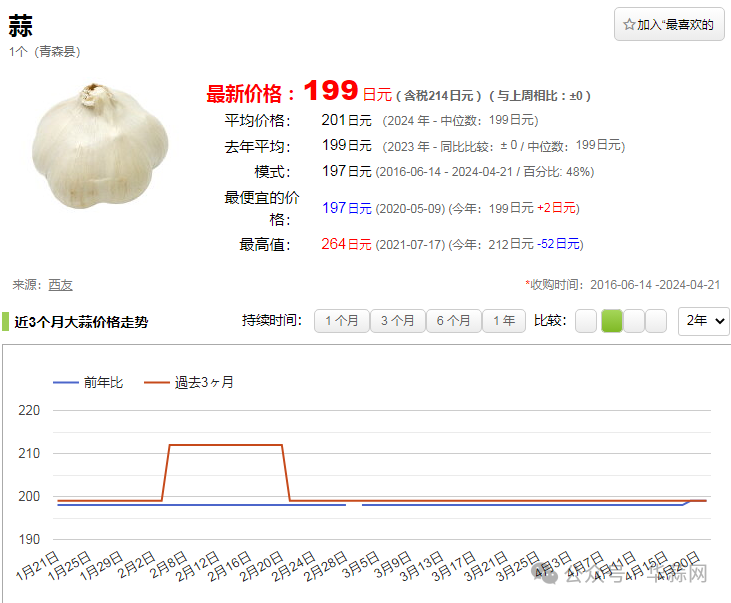Toggle the third comparison box
The width and height of the screenshot is (731, 603).
pos(634,321)
